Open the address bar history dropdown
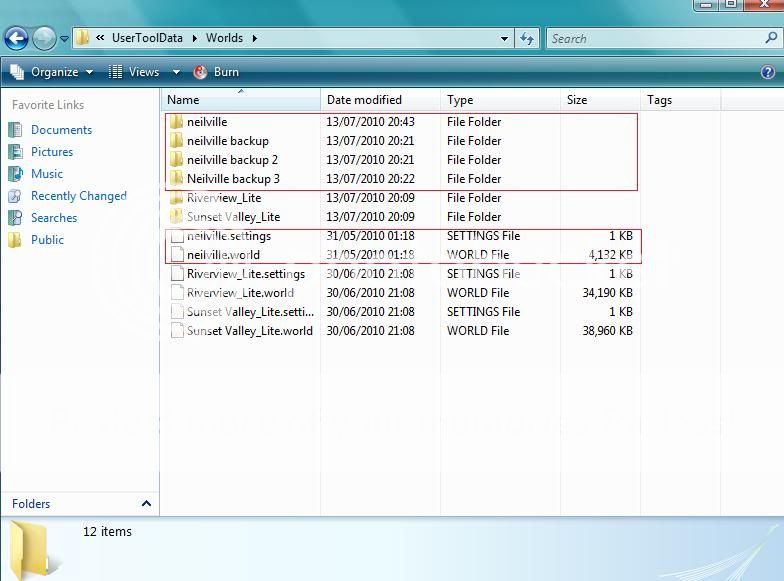 point(505,39)
